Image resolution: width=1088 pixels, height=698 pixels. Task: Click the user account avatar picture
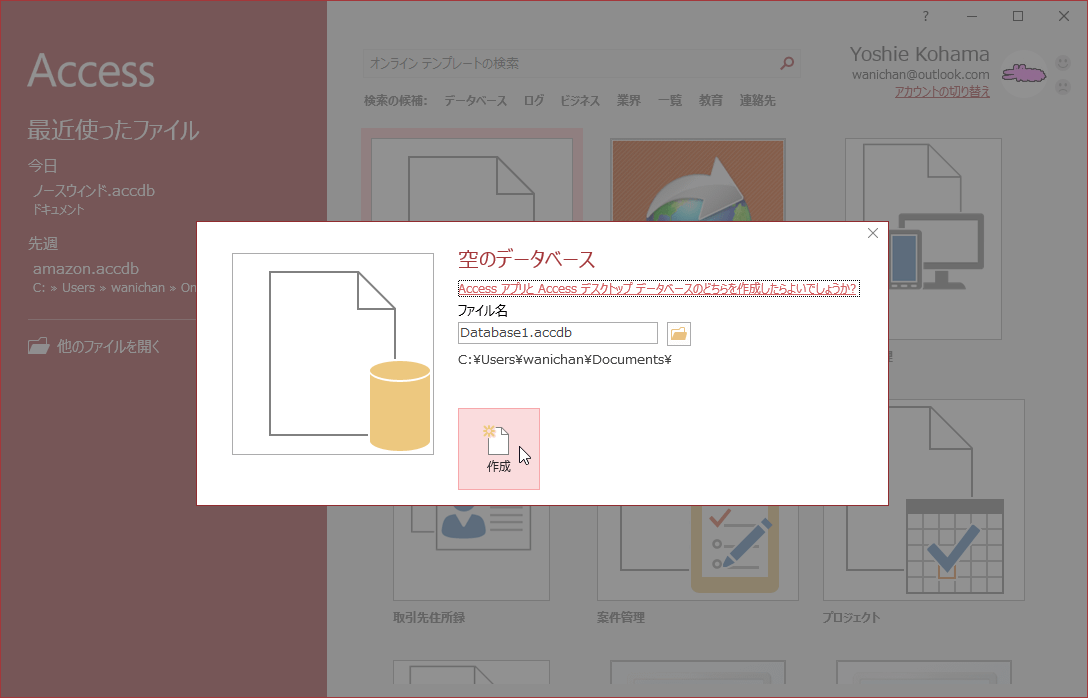1023,73
